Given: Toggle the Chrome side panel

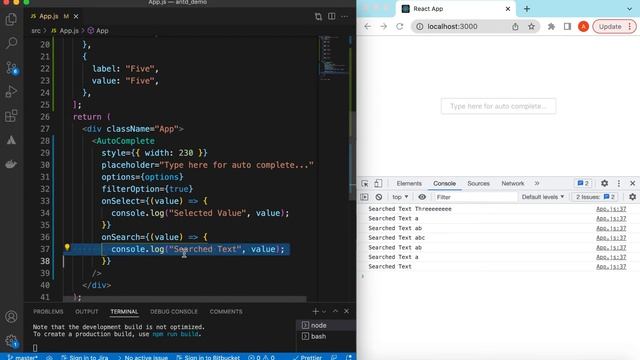Looking at the screenshot, I should (567, 27).
